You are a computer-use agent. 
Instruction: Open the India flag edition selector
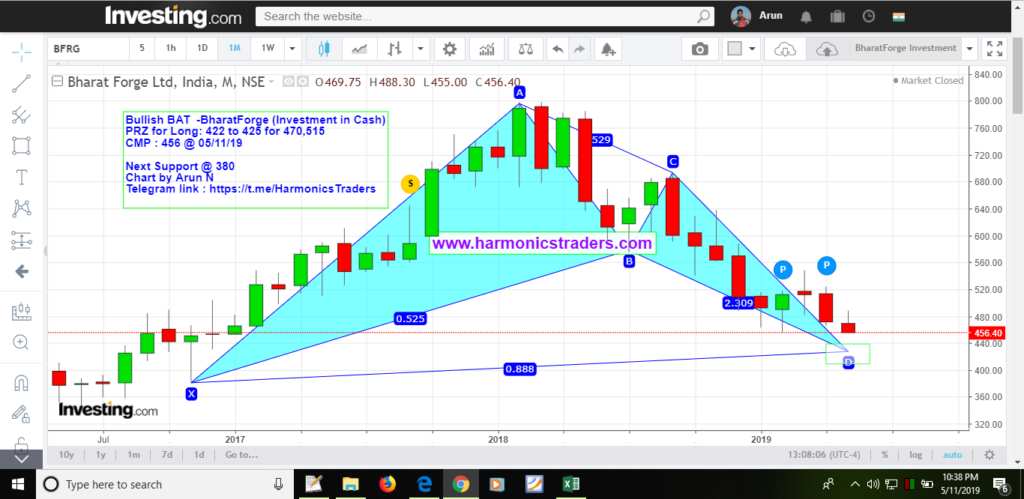pyautogui.click(x=899, y=16)
